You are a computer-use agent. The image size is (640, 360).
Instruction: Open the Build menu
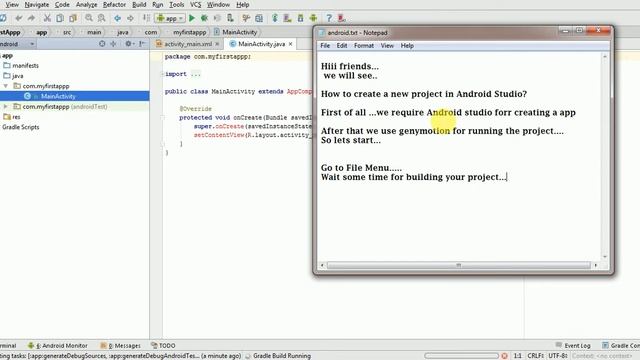pyautogui.click(x=139, y=5)
